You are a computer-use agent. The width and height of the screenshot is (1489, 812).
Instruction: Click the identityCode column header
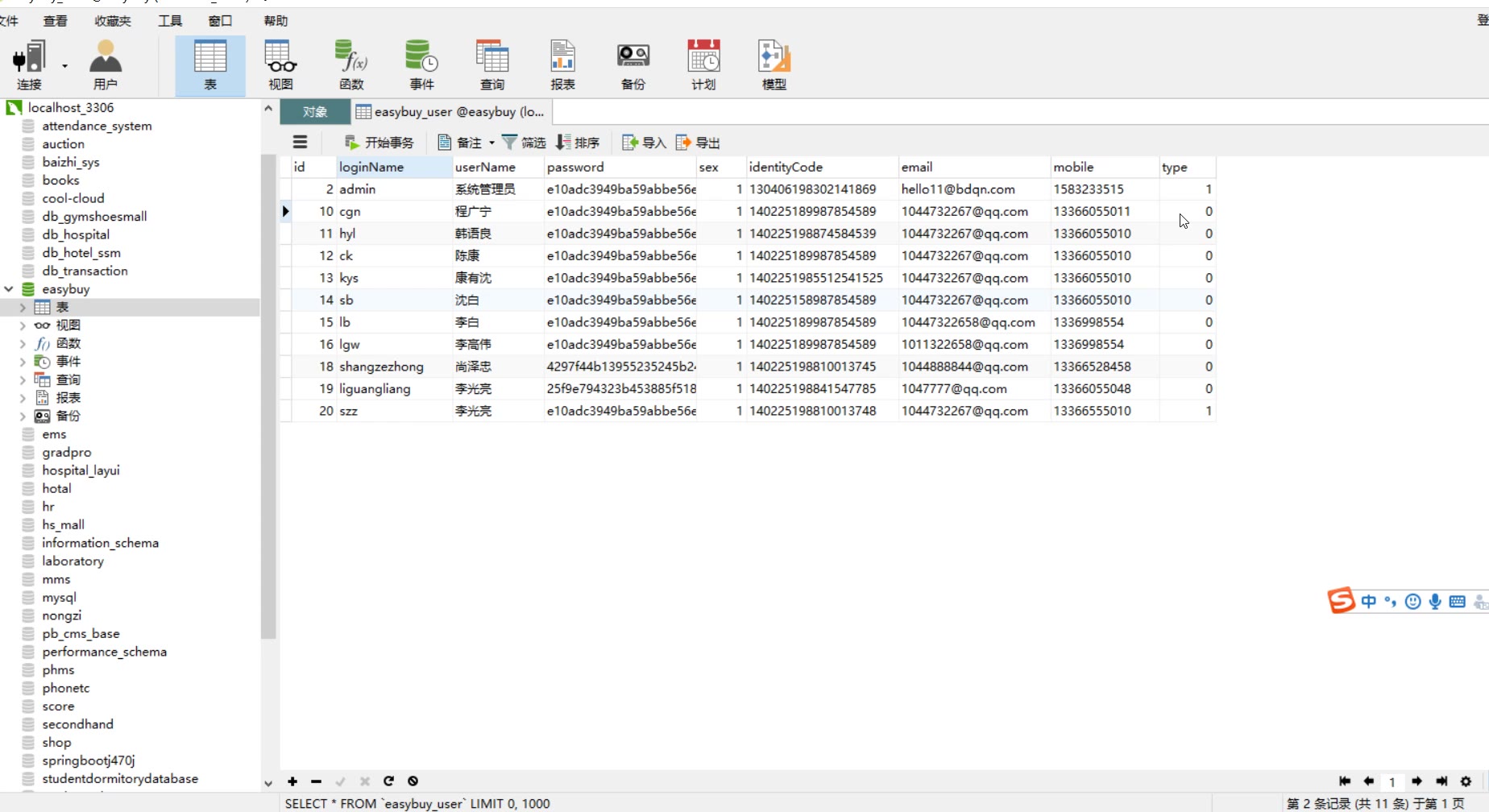tap(822, 167)
